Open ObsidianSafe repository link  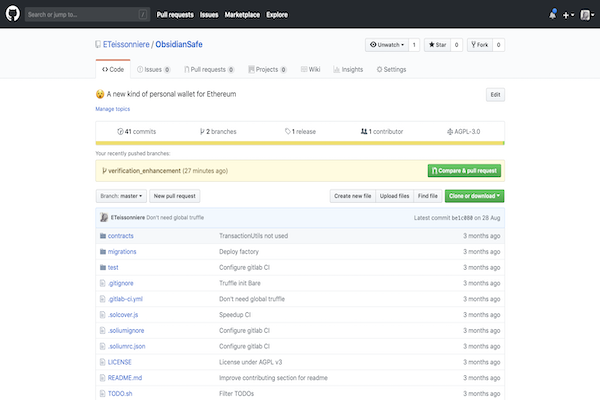point(179,44)
